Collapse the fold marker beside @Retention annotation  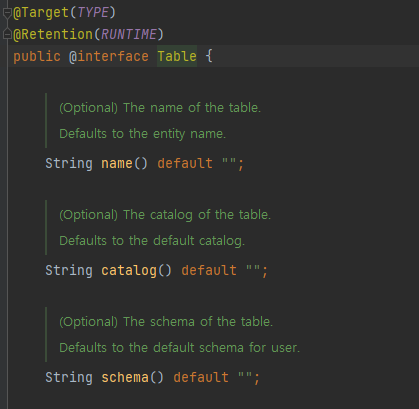pos(7,34)
